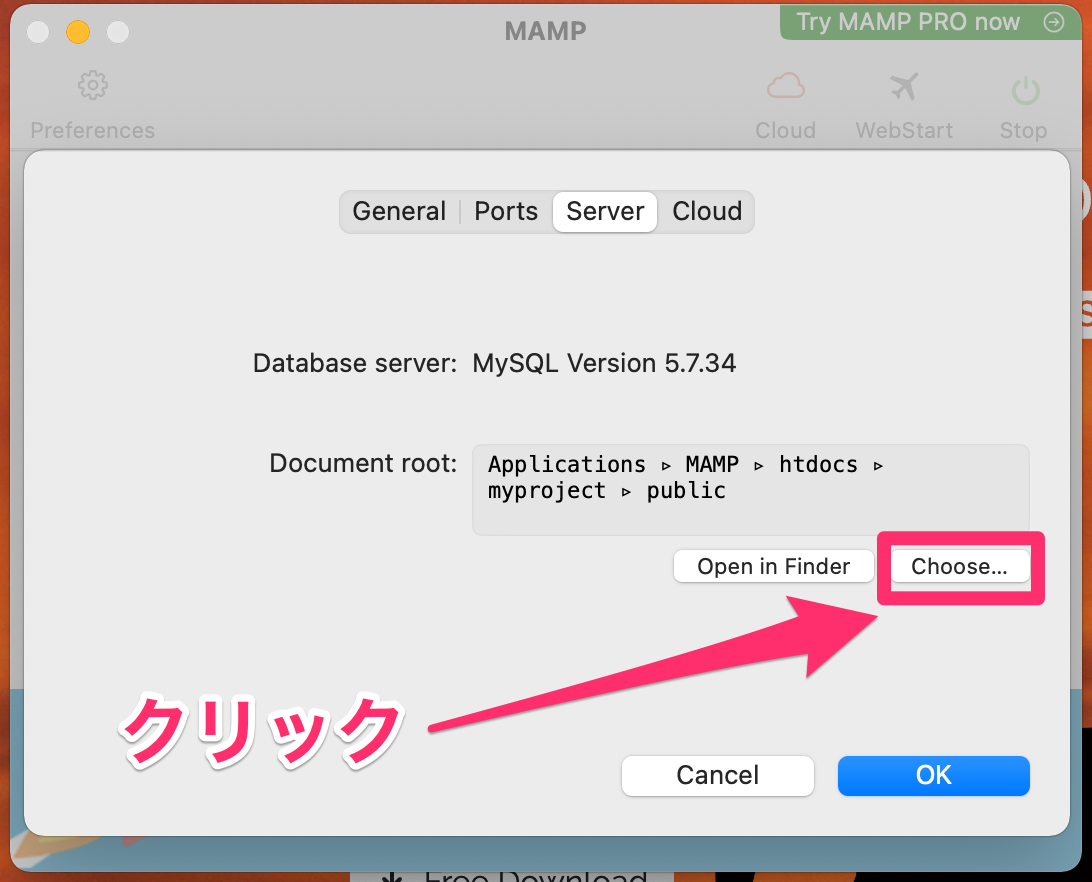1092x882 pixels.
Task: Switch to the Cloud settings tab
Action: click(707, 211)
